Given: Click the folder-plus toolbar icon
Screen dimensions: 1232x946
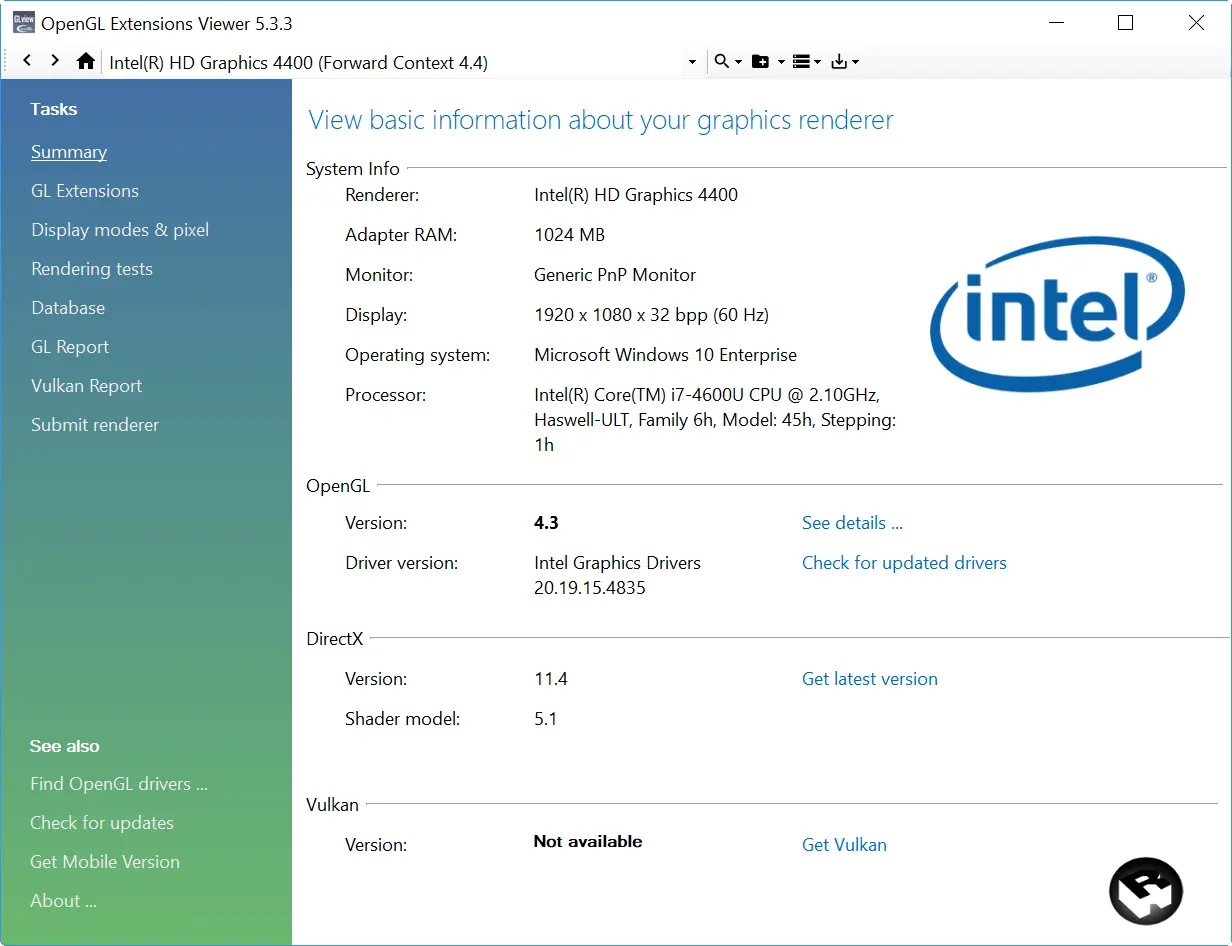Looking at the screenshot, I should tap(760, 61).
